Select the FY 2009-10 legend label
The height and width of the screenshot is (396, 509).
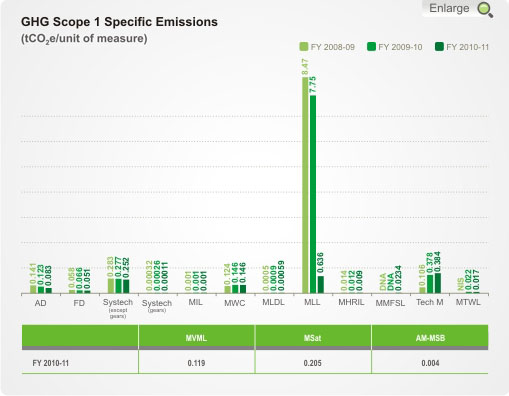coord(400,47)
